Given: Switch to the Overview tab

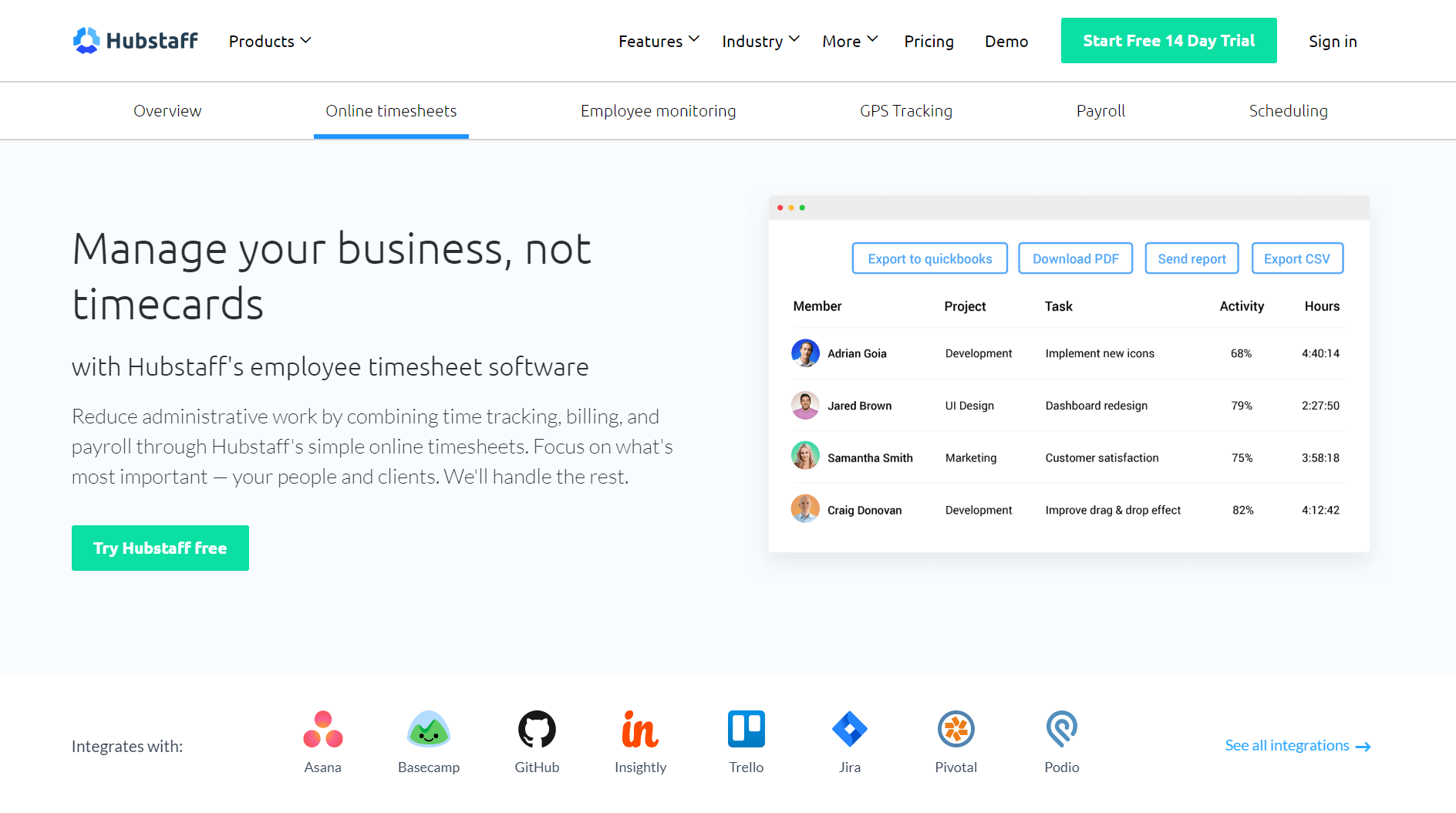Looking at the screenshot, I should 167,111.
